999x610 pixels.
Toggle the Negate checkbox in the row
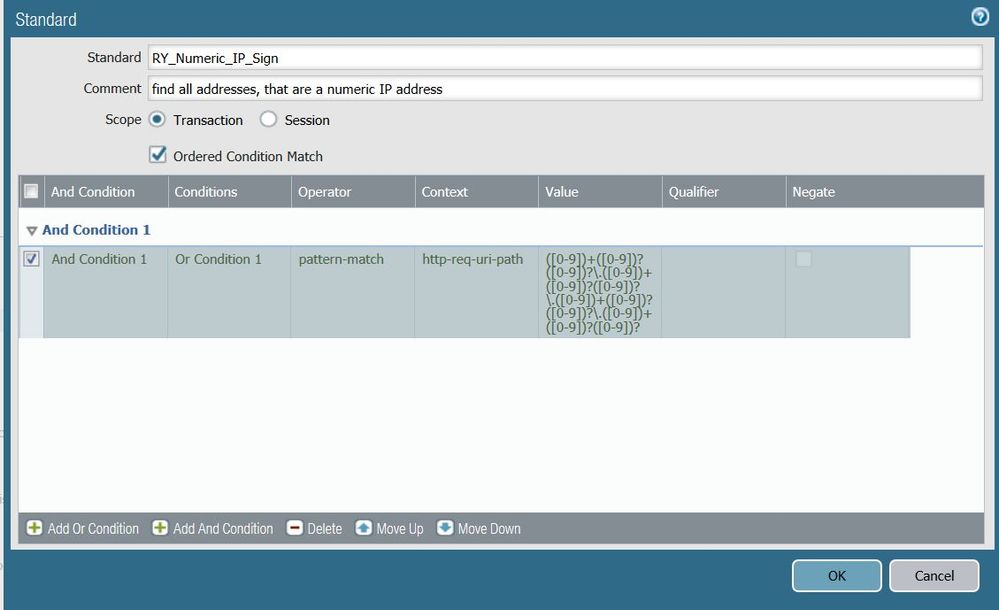point(803,259)
